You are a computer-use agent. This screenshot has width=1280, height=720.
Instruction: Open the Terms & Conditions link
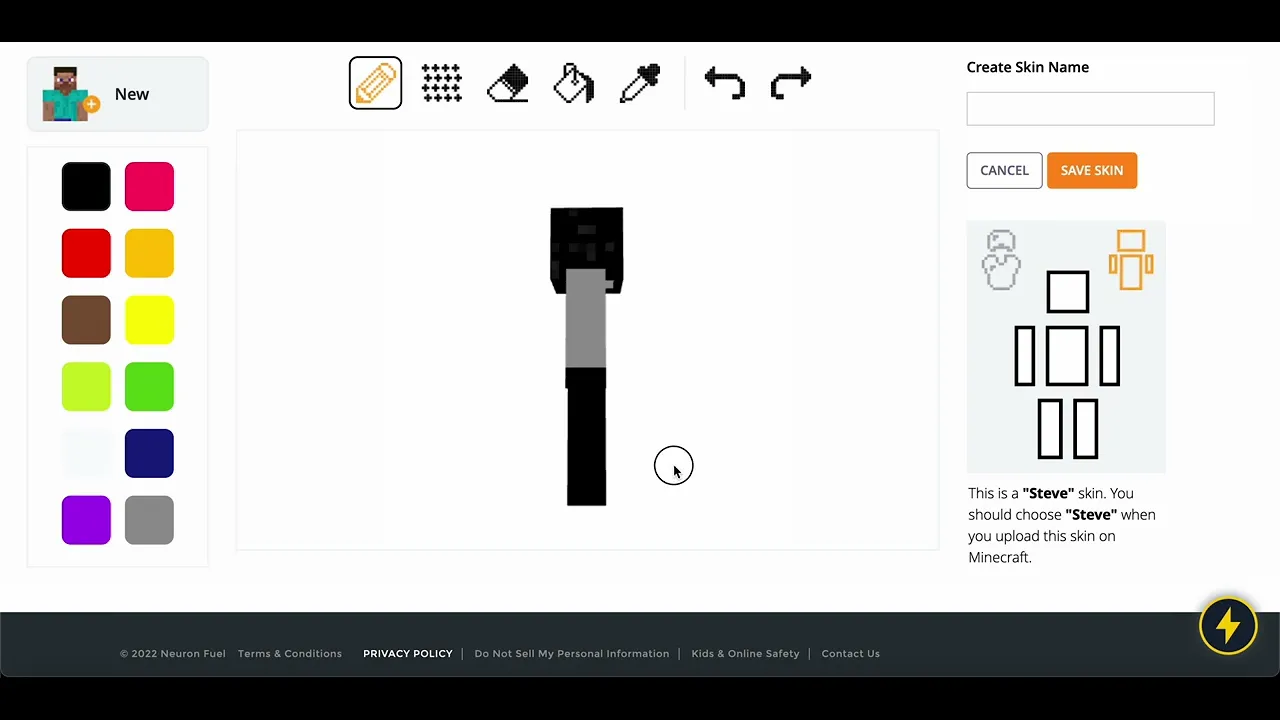[x=290, y=654]
